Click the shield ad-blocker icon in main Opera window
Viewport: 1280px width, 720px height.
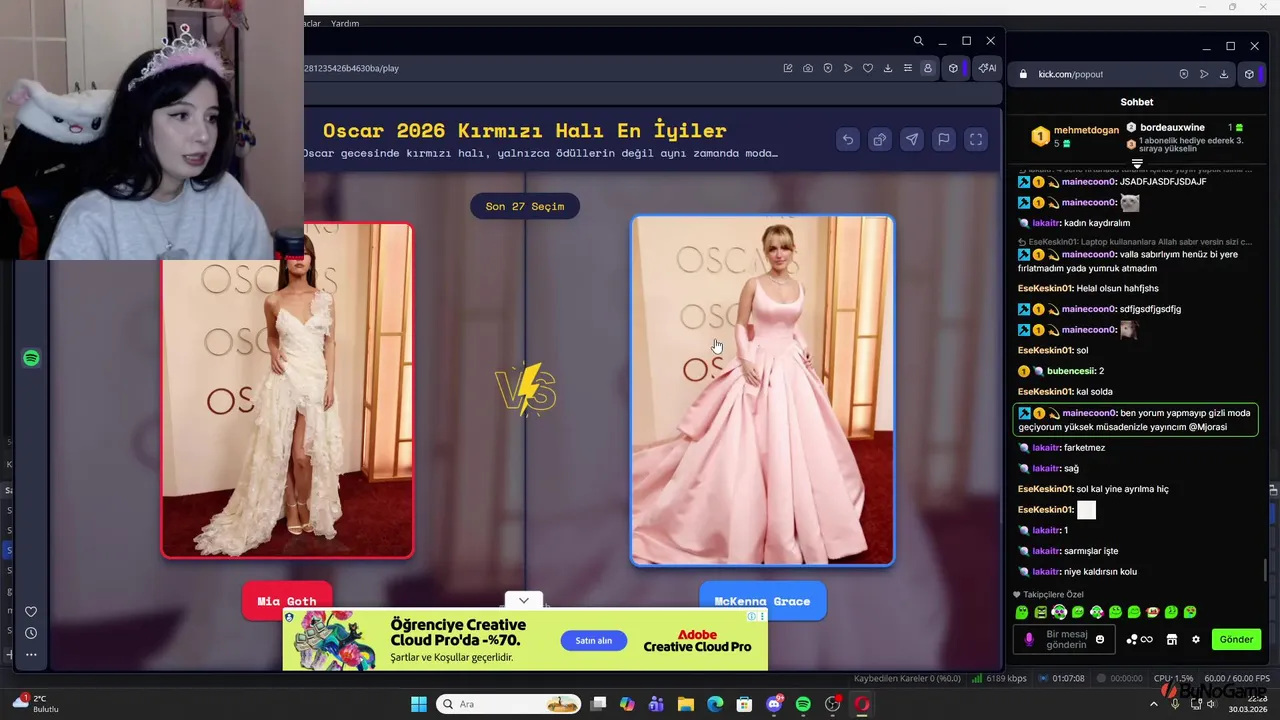point(828,68)
